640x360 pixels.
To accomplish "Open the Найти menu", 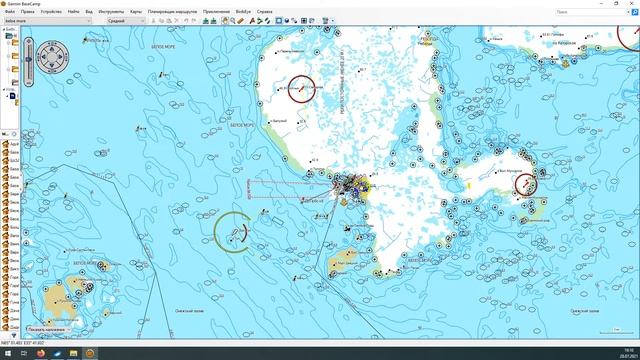I will (x=73, y=12).
